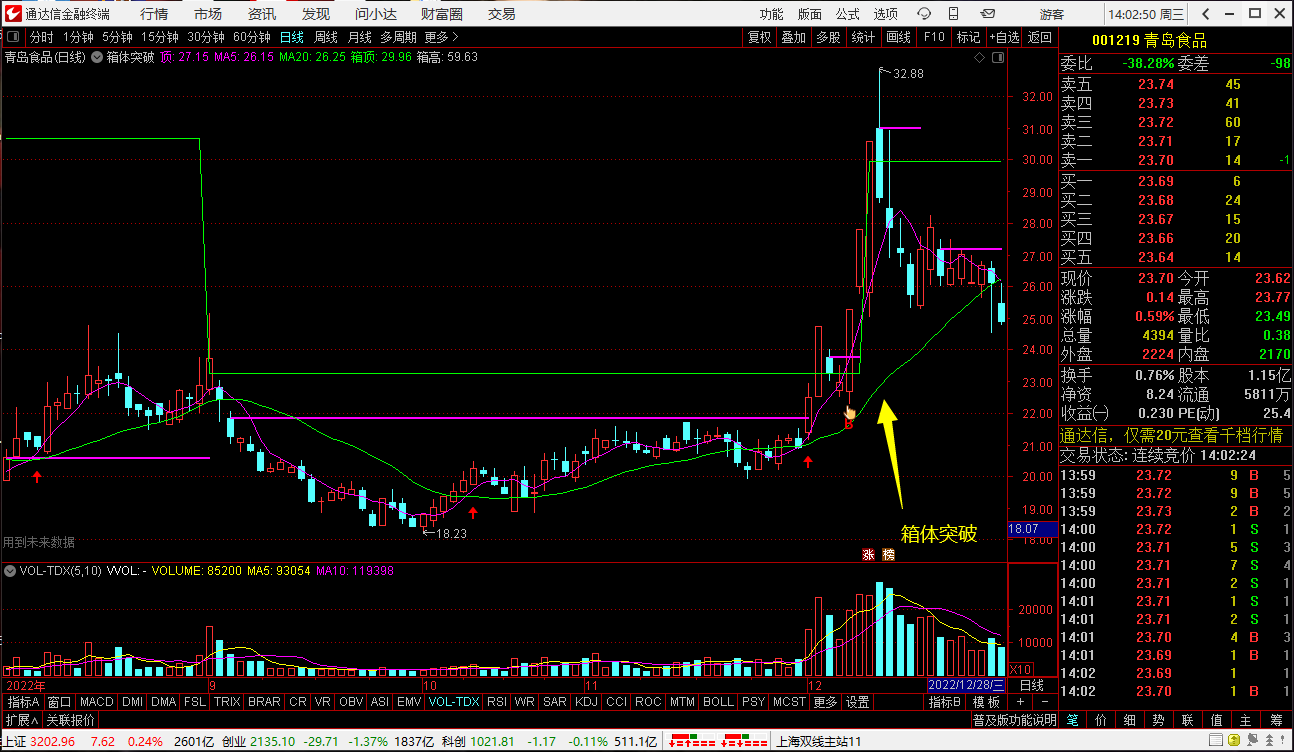Click the 通达信，仅需20元查看千档行情 link

click(x=1170, y=435)
